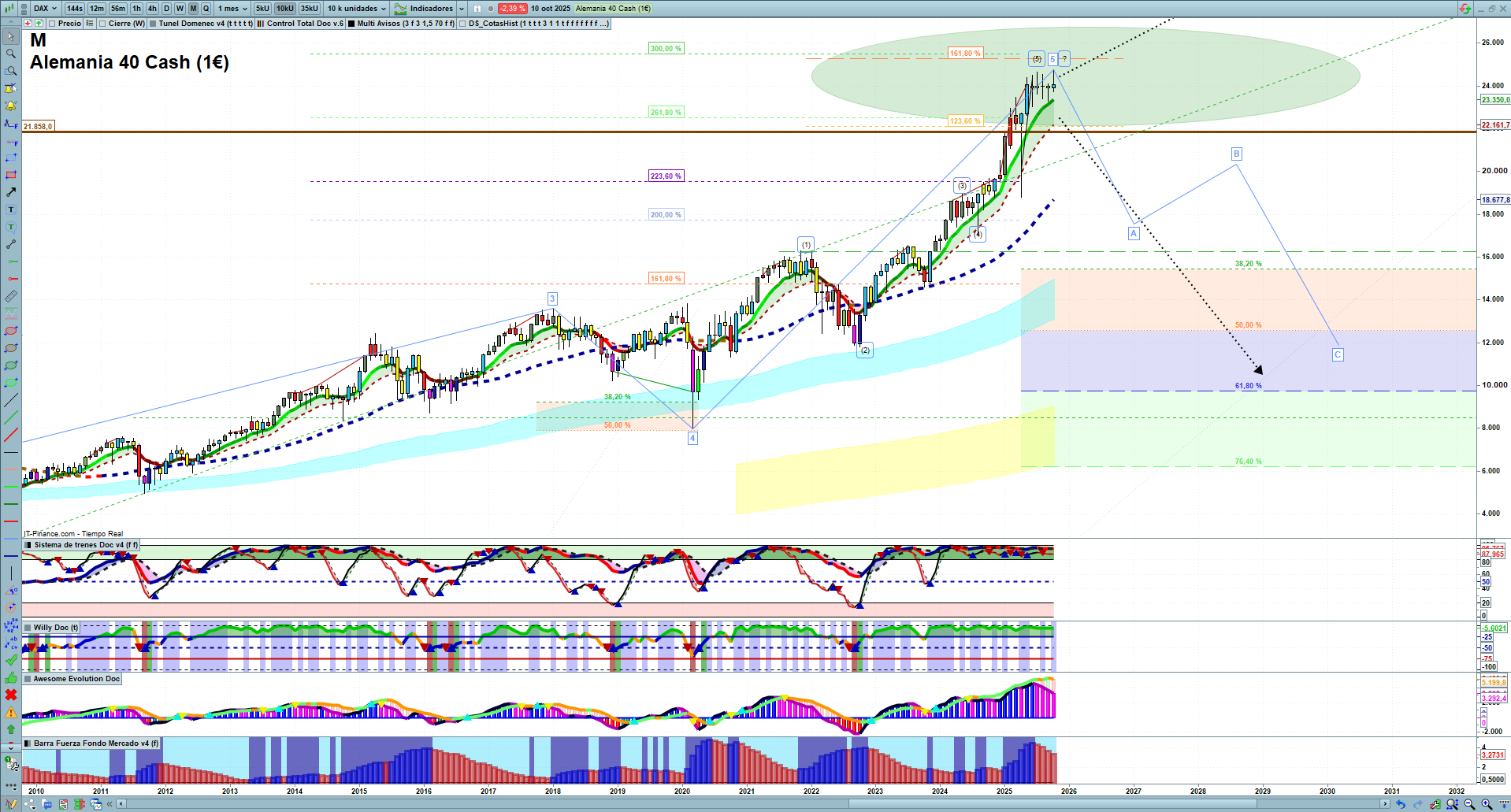Select the blue T text tool
The image size is (1511, 812).
(x=11, y=209)
